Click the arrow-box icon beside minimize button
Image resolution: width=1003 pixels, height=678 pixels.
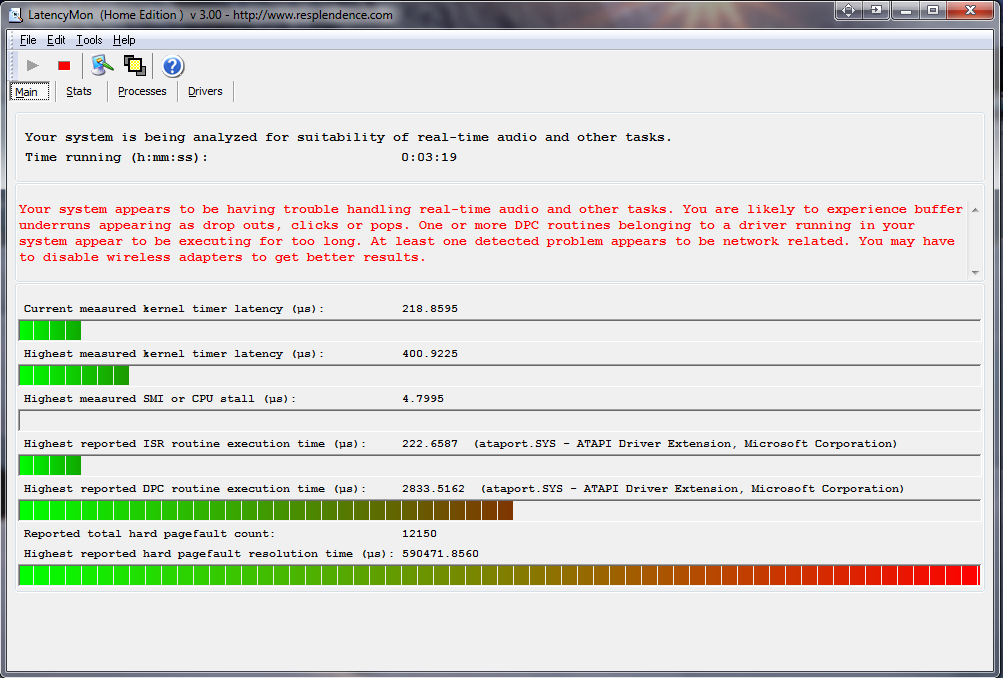[x=876, y=10]
